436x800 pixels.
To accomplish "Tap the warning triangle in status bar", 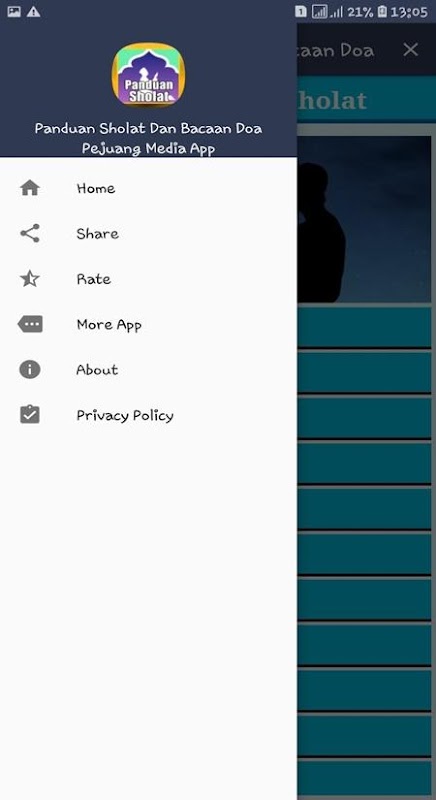I will (33, 12).
